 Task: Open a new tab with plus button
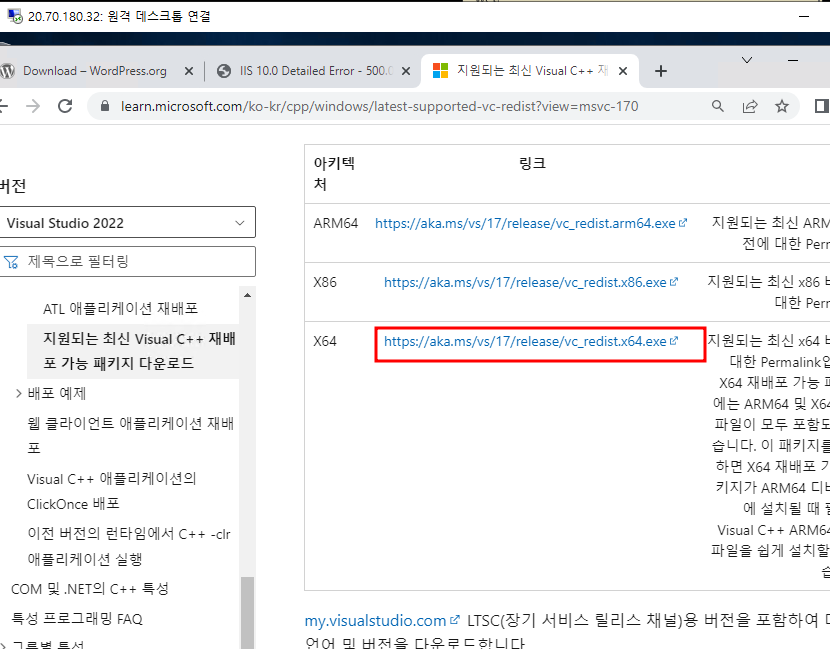[661, 71]
